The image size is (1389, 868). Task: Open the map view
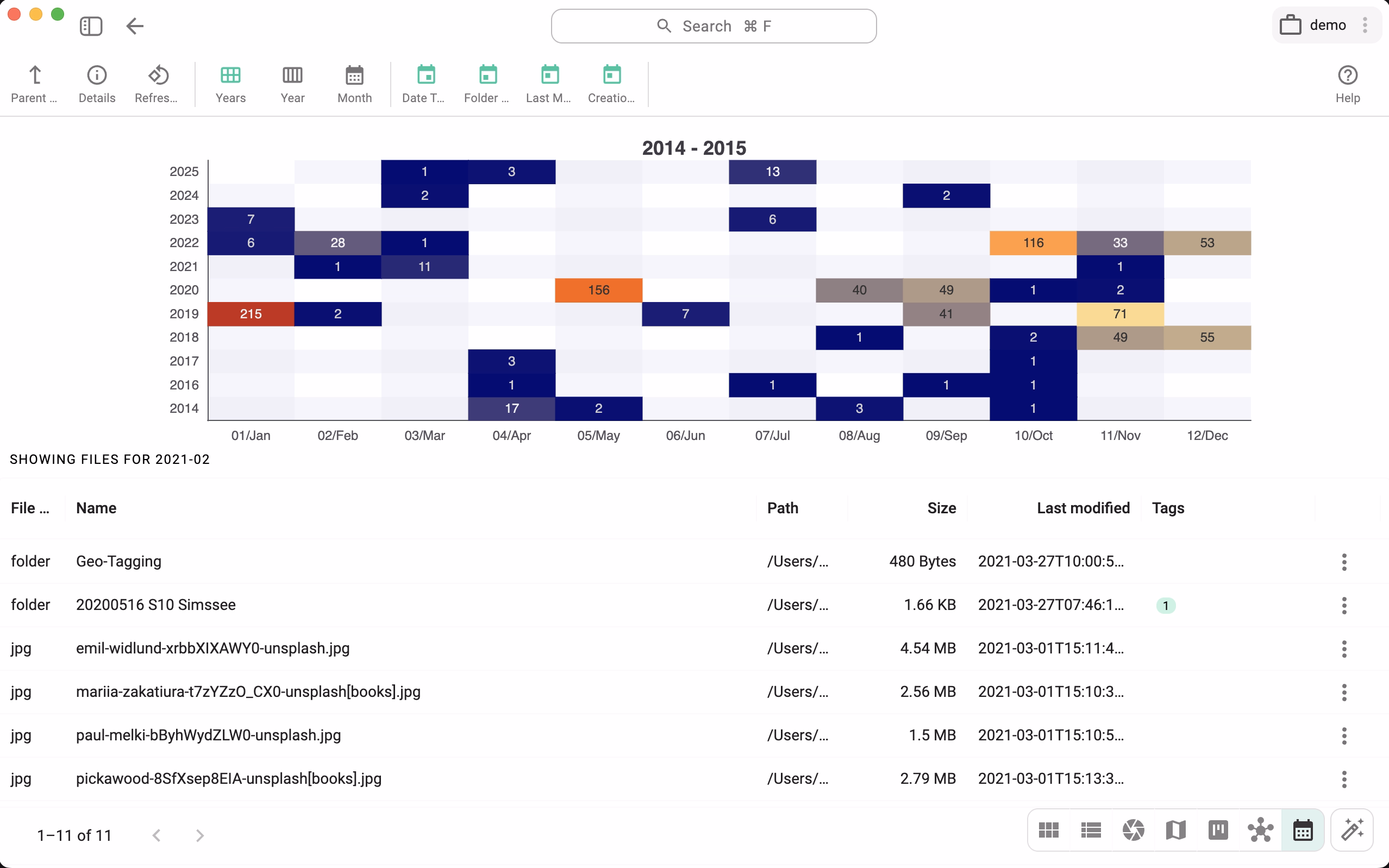click(x=1175, y=829)
